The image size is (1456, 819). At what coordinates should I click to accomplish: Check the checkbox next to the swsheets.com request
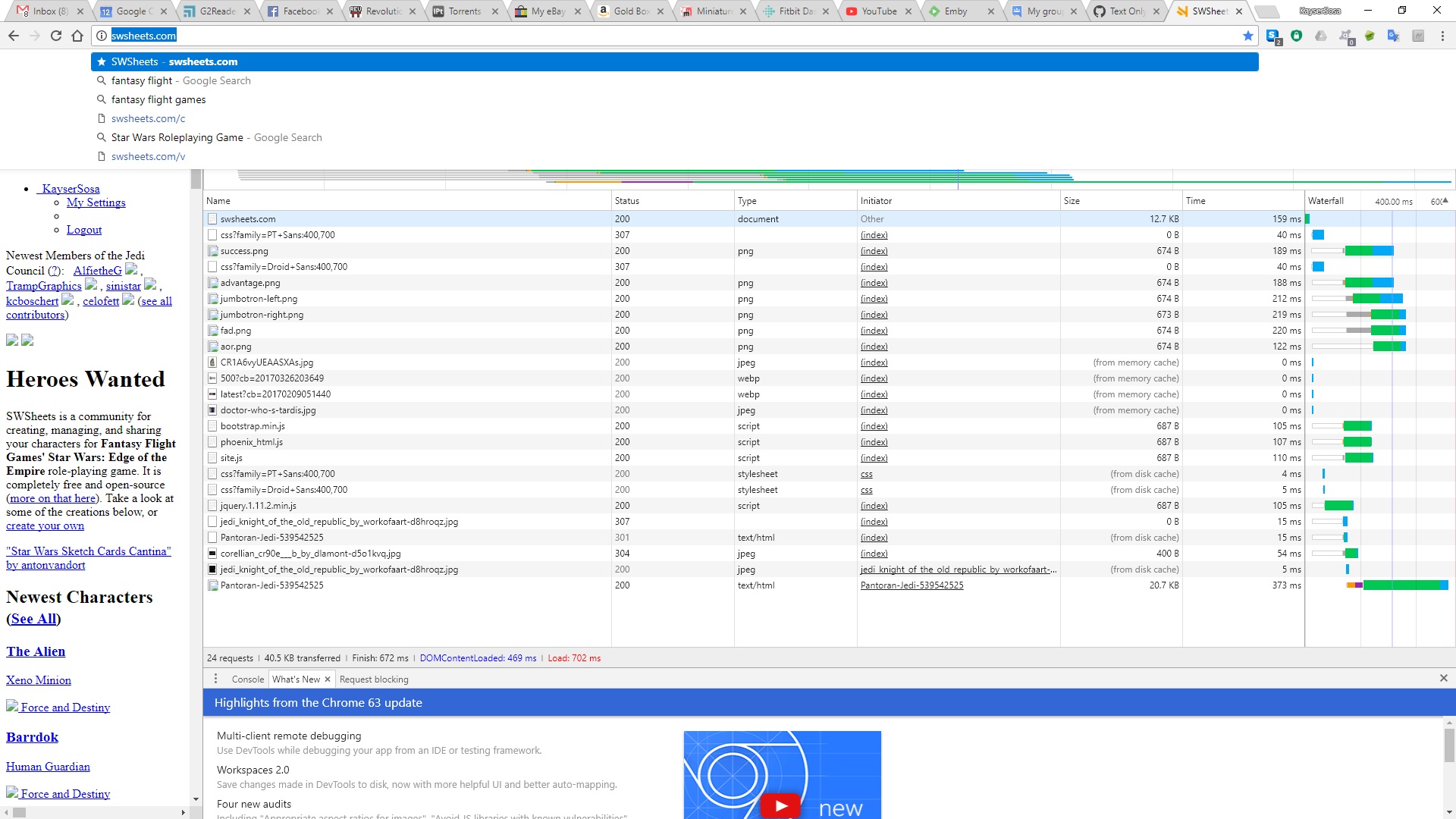pos(212,218)
